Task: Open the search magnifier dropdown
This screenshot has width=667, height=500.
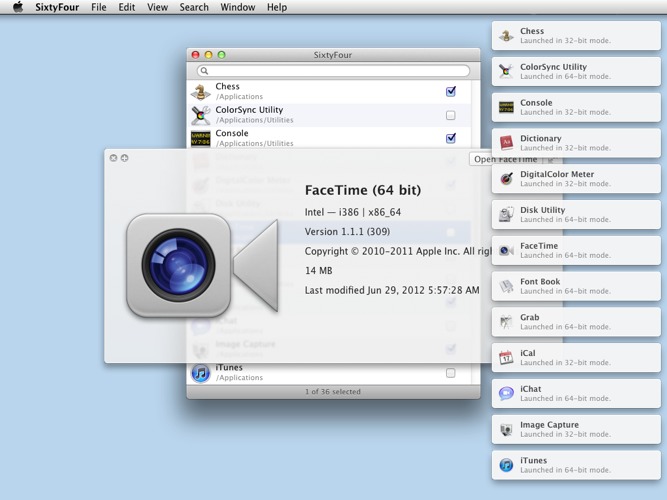Action: coord(204,71)
